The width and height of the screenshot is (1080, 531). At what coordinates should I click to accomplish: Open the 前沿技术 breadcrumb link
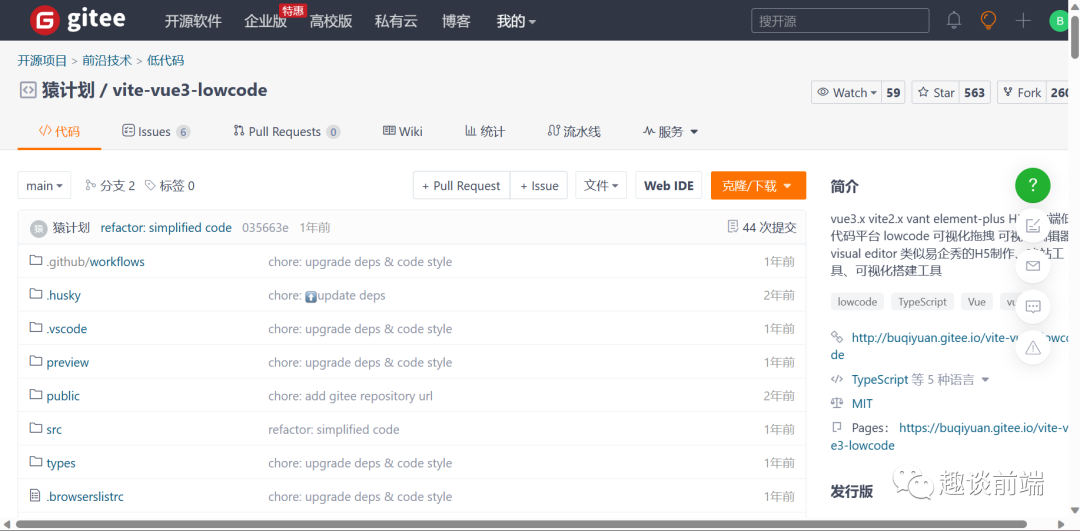click(x=107, y=61)
